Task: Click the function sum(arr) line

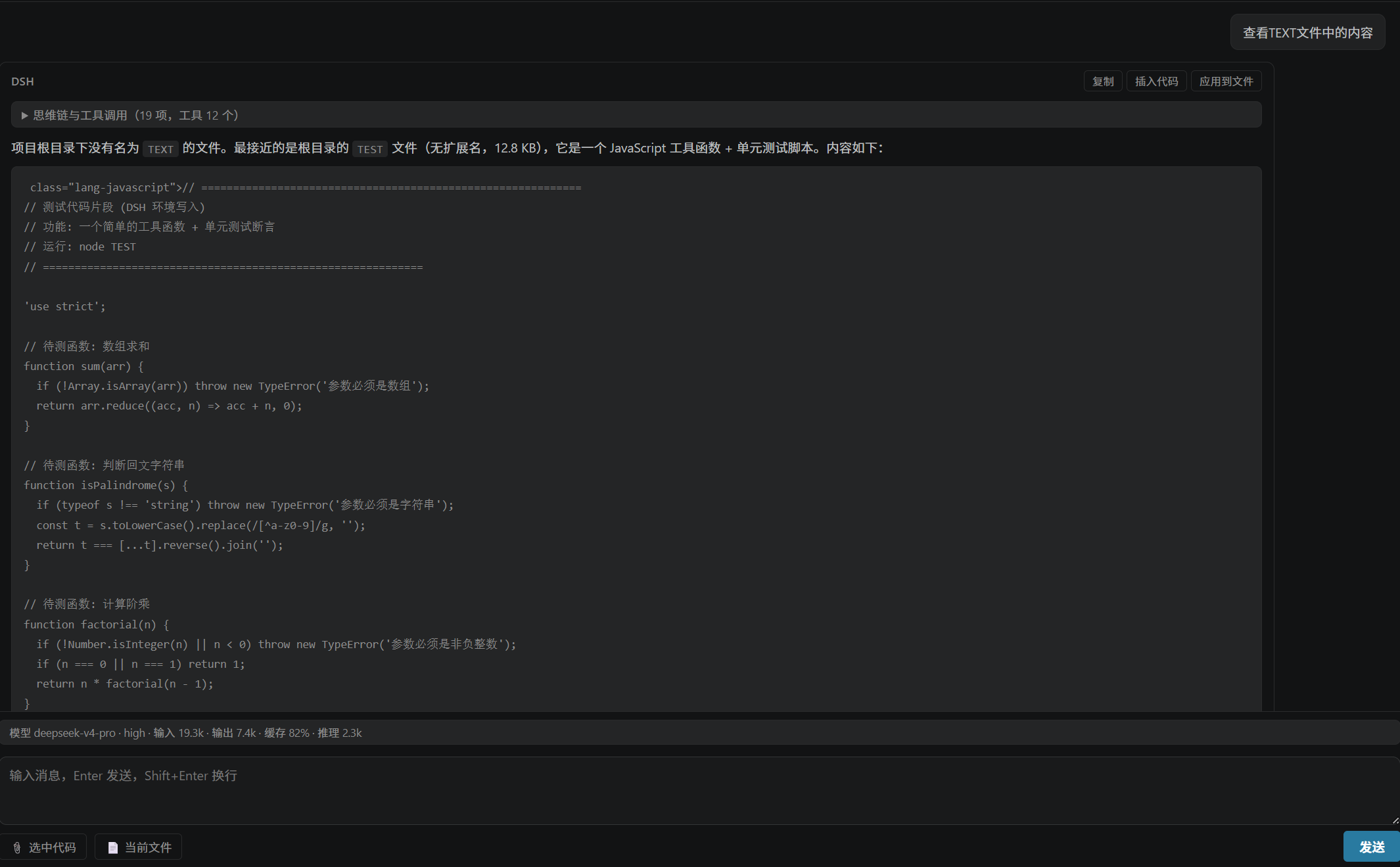Action: point(83,366)
